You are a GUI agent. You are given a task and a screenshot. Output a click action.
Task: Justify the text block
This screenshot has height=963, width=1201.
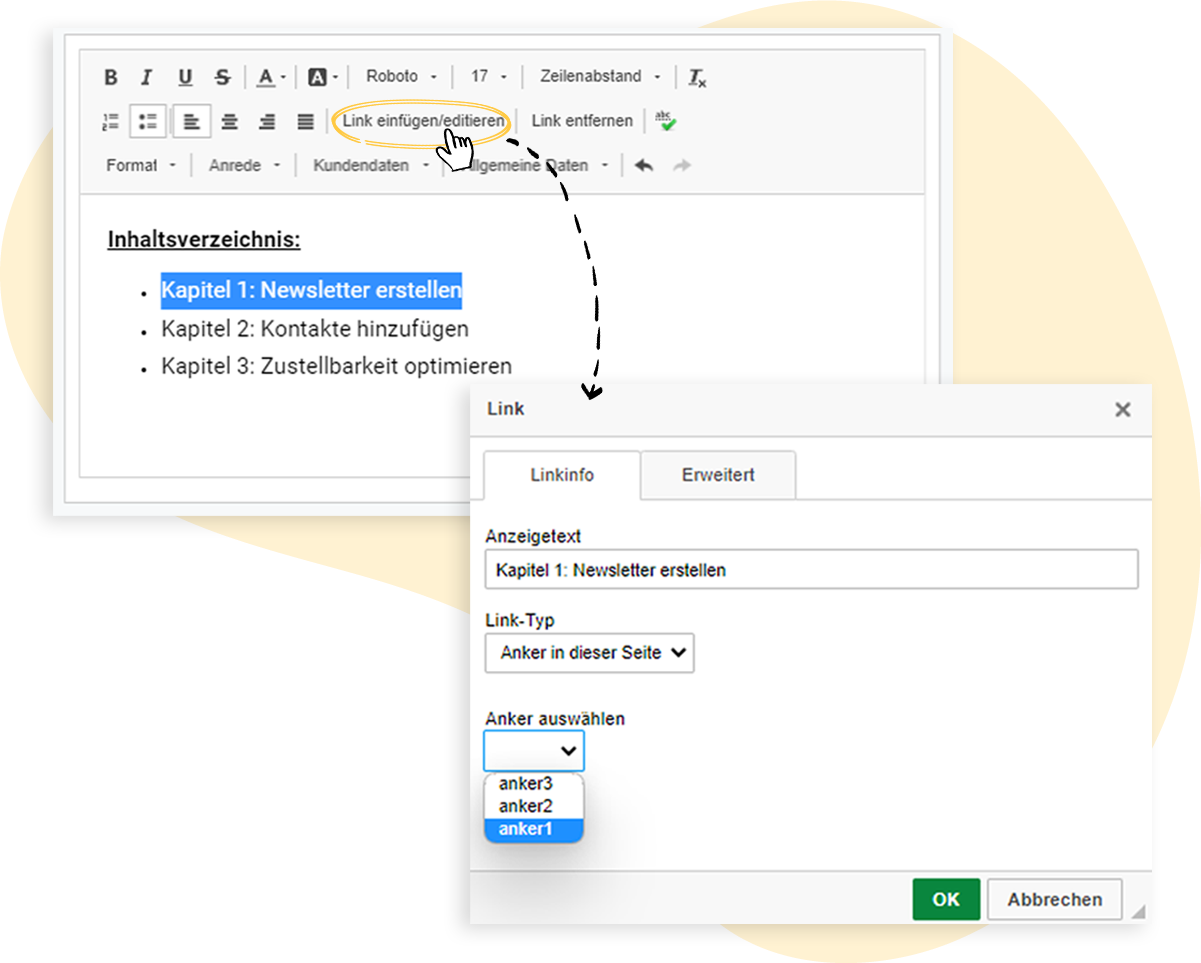[x=306, y=122]
